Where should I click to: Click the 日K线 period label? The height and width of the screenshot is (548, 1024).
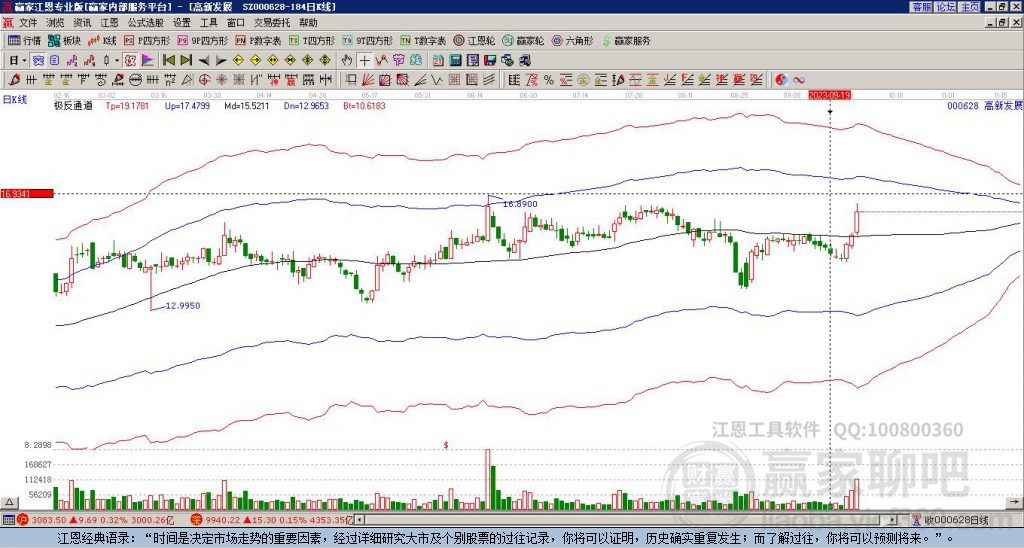coord(15,99)
